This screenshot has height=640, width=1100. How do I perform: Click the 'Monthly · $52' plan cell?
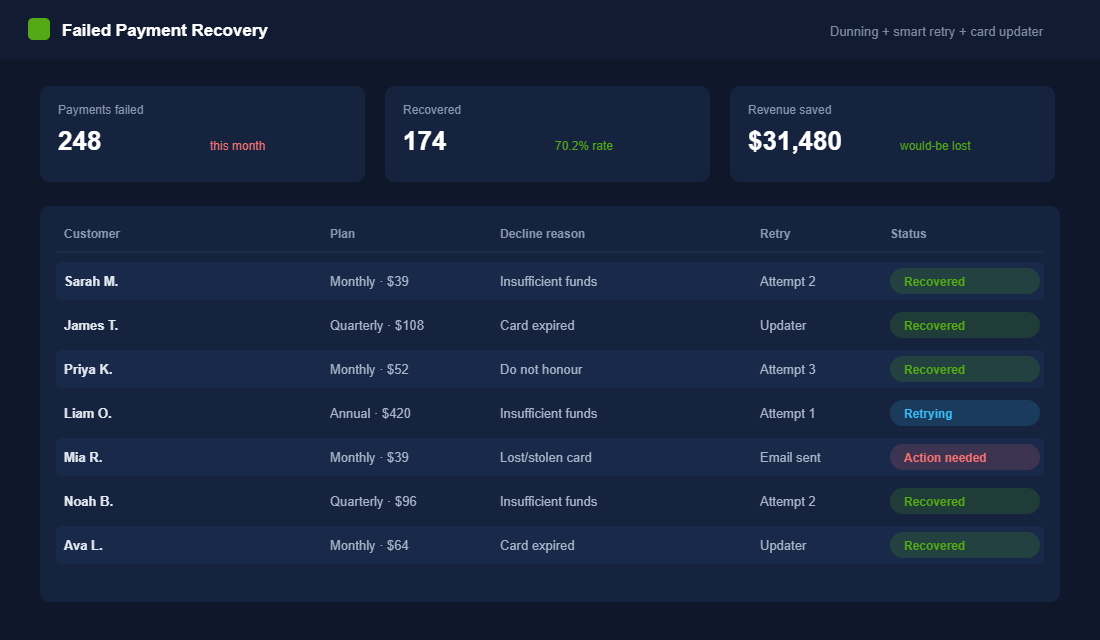coord(369,370)
